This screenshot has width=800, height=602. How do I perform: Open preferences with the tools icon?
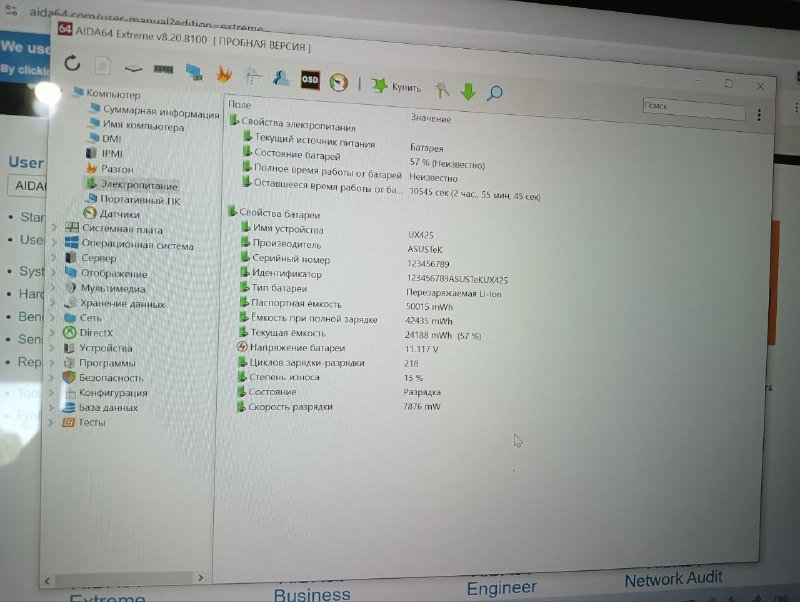click(x=441, y=90)
